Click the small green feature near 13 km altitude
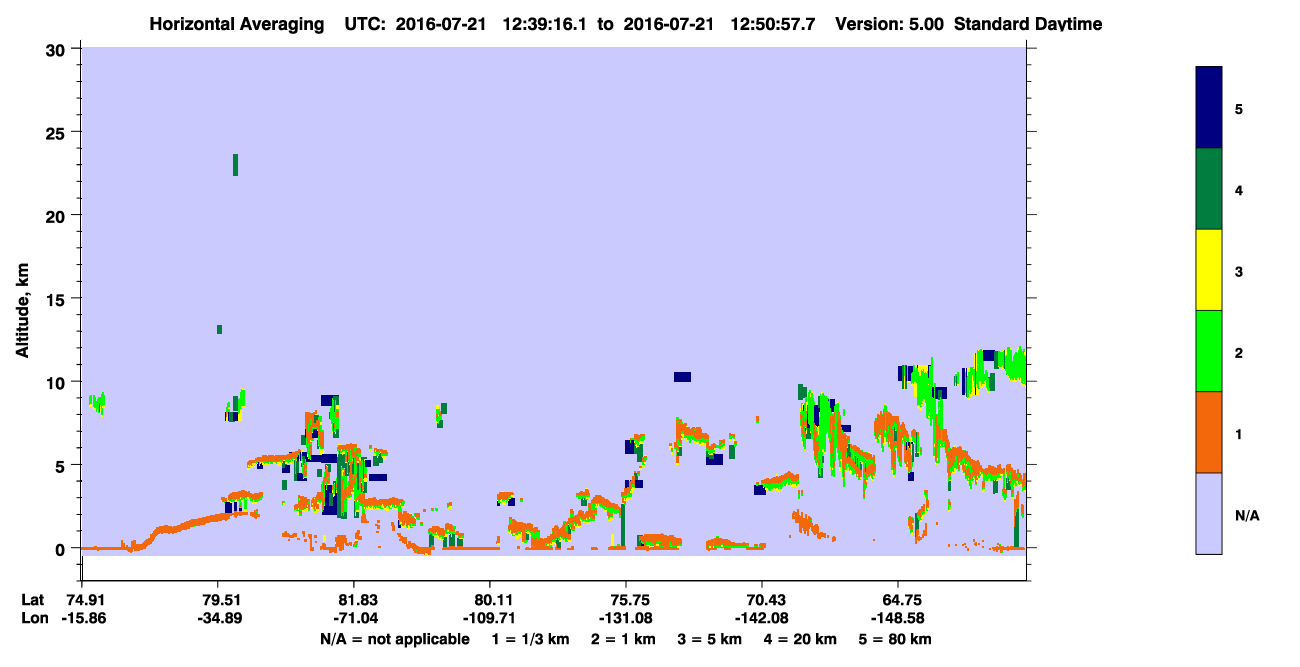Viewport: 1300px width, 667px height. point(219,329)
